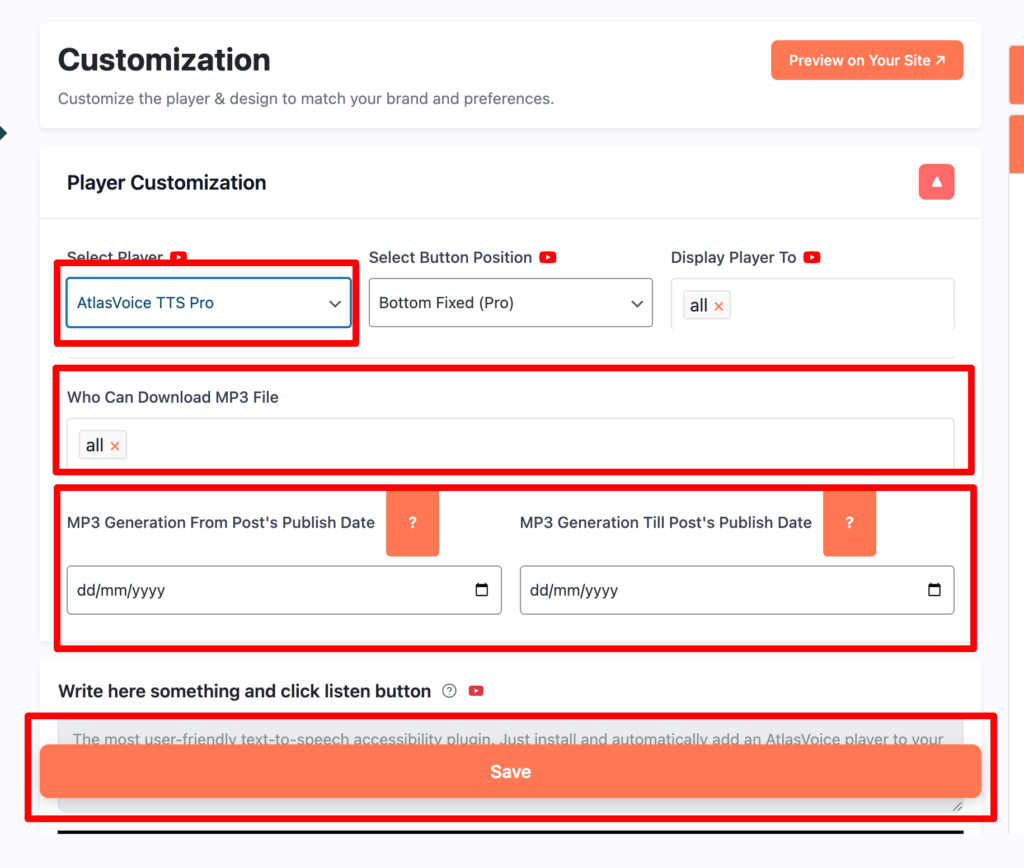Click the MP3 Generation Till date input
The height and width of the screenshot is (868, 1024).
click(x=737, y=590)
